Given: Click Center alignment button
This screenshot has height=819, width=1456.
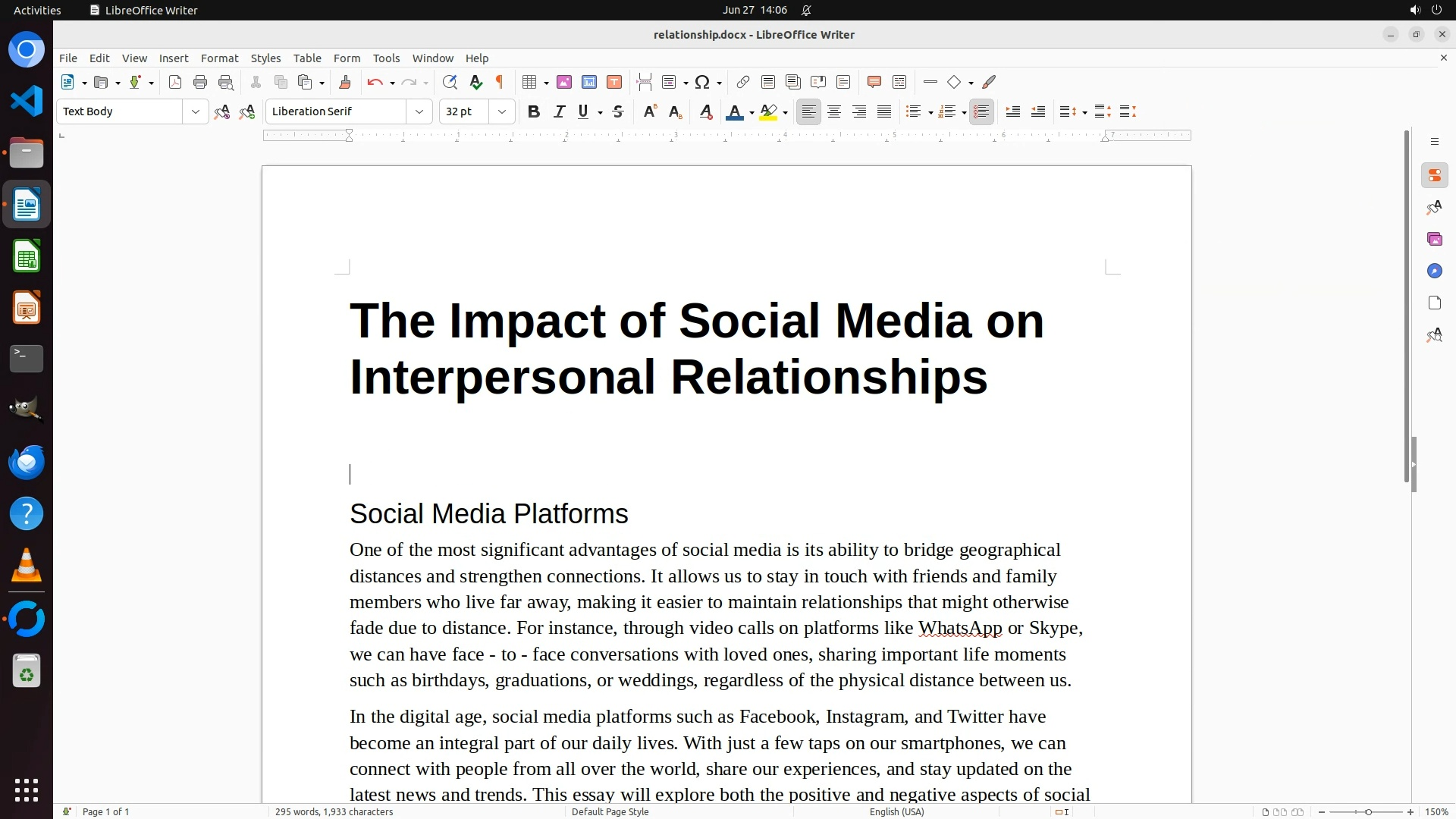Looking at the screenshot, I should click(x=834, y=112).
